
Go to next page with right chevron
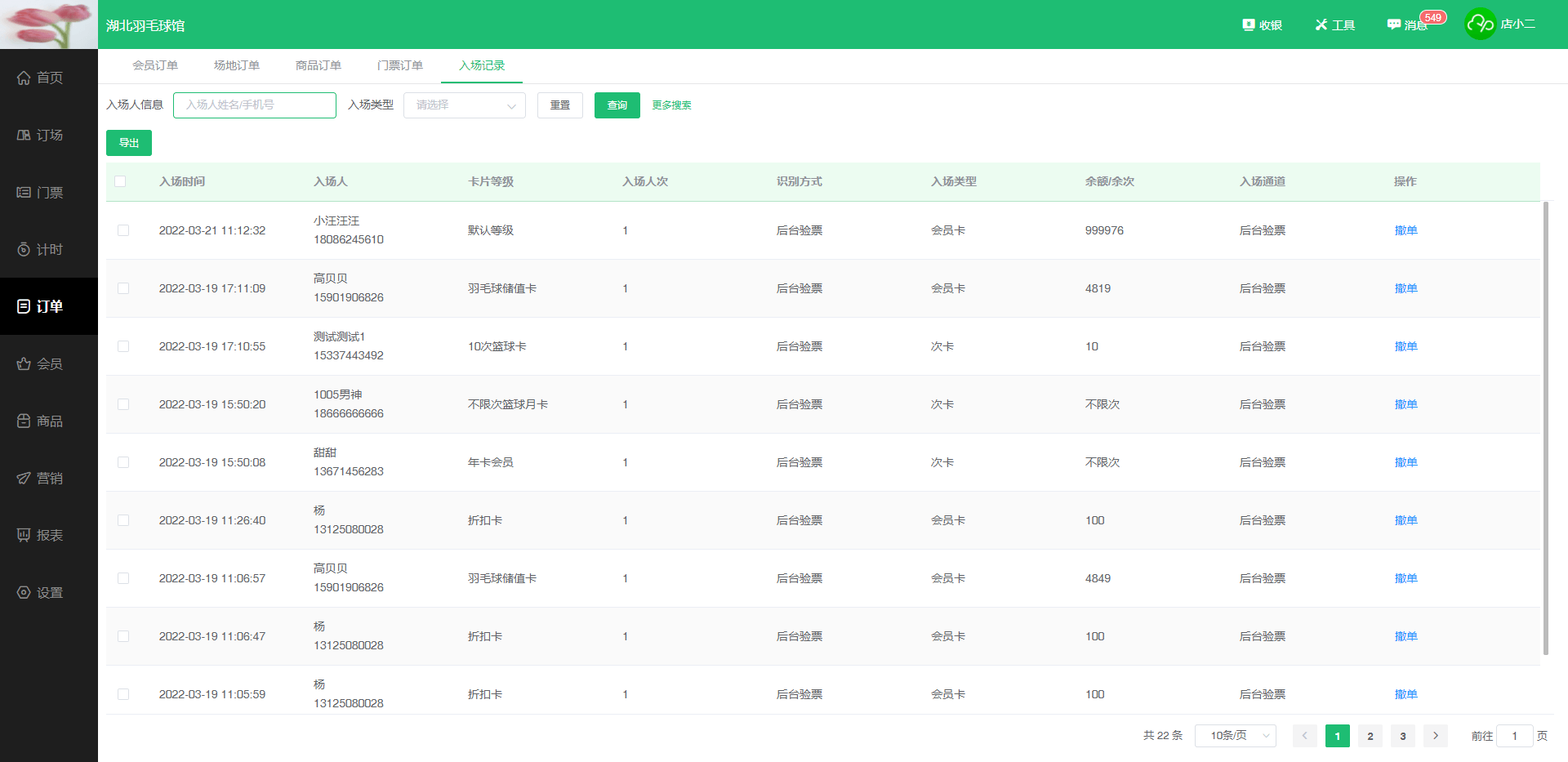point(1435,736)
